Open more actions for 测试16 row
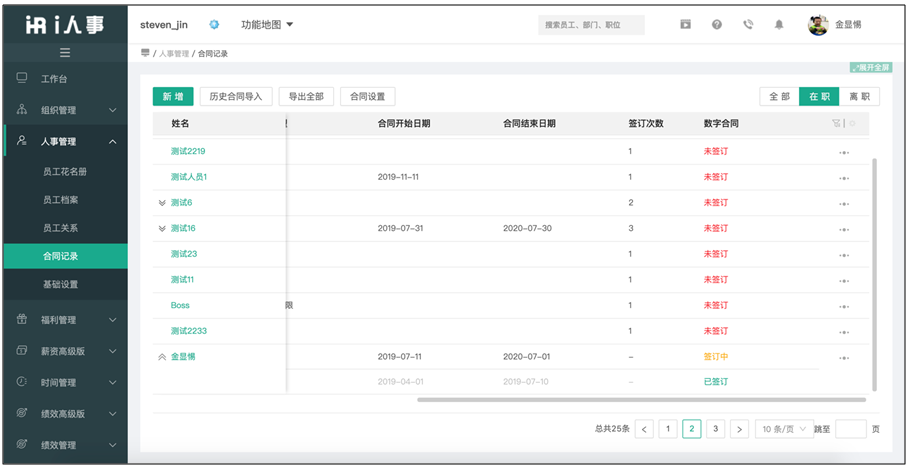This screenshot has height=469, width=908. click(844, 229)
